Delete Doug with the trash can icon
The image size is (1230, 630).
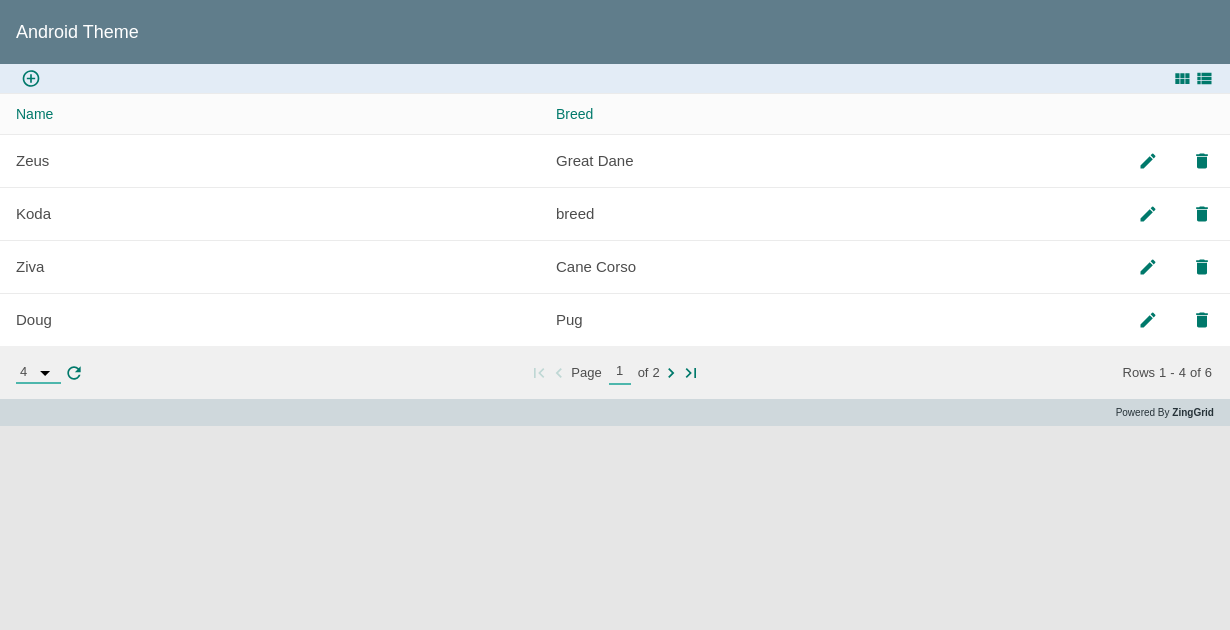(x=1202, y=320)
